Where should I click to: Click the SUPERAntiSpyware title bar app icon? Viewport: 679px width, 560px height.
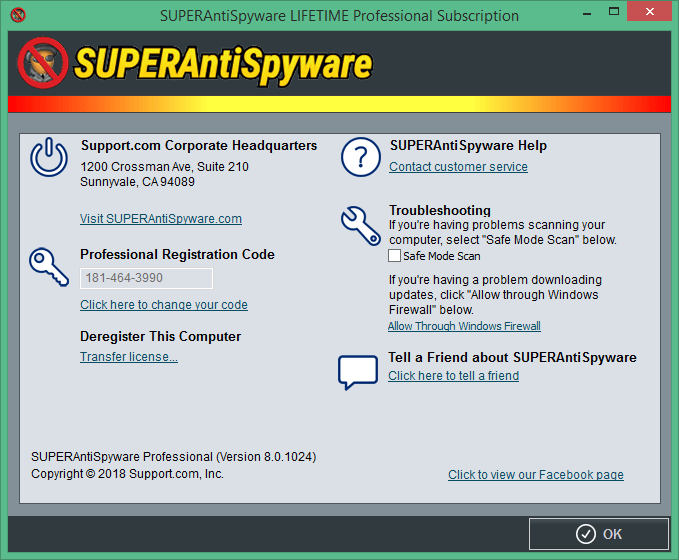pos(18,15)
